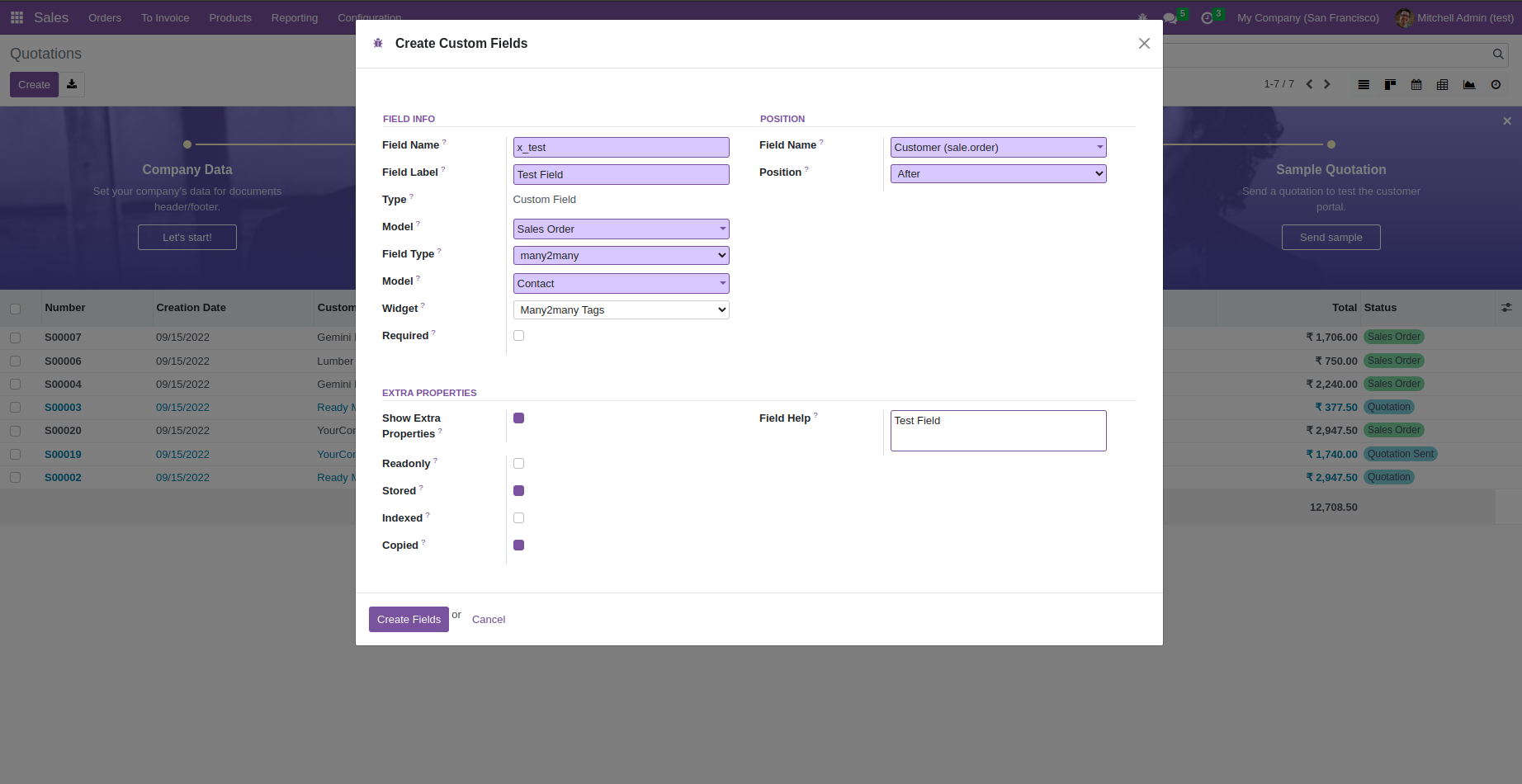This screenshot has height=784, width=1522.
Task: Open the graph view icon
Action: (1469, 85)
